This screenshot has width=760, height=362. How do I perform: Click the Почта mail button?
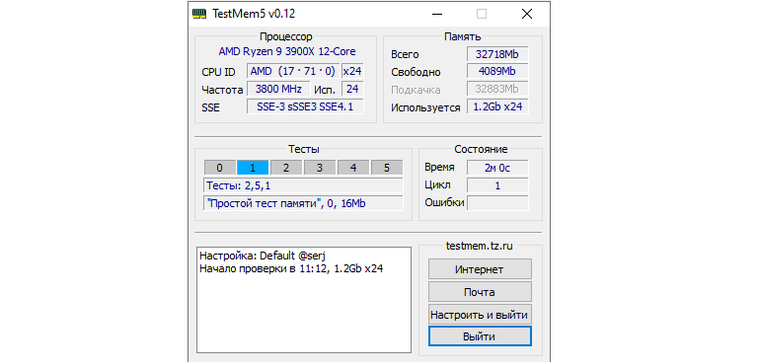tap(480, 292)
